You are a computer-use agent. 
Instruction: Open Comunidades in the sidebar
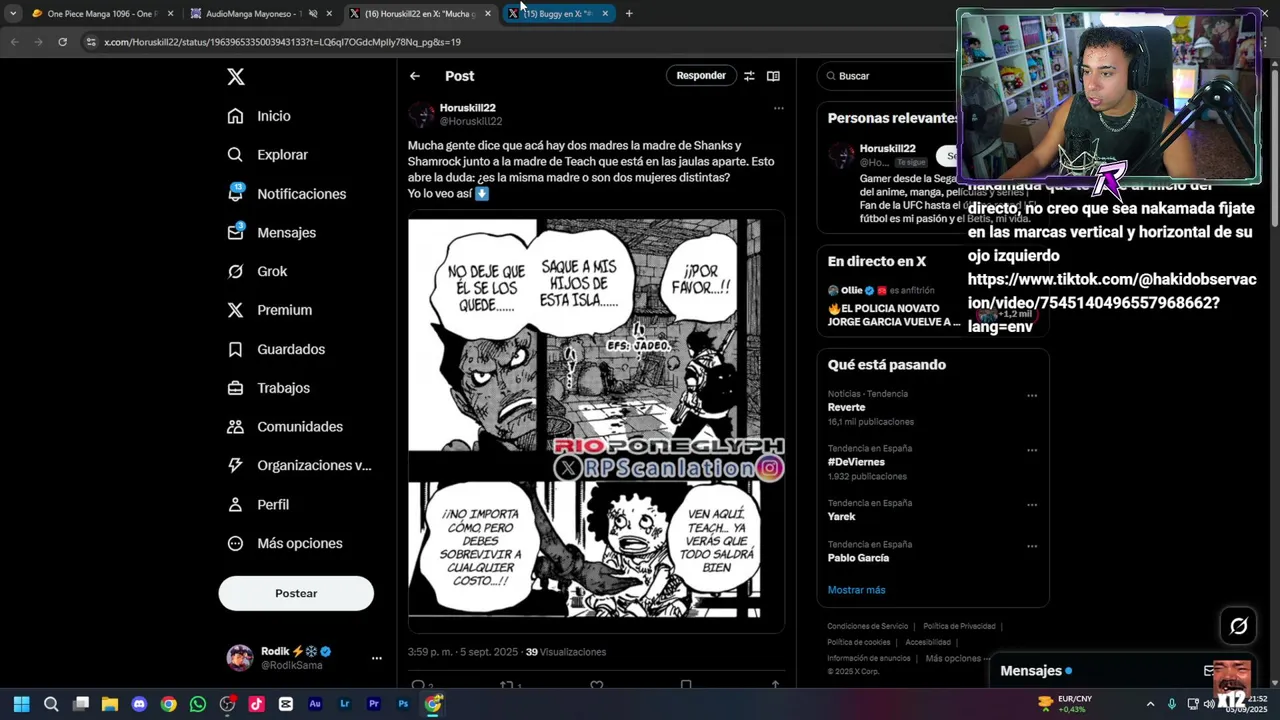(285, 427)
